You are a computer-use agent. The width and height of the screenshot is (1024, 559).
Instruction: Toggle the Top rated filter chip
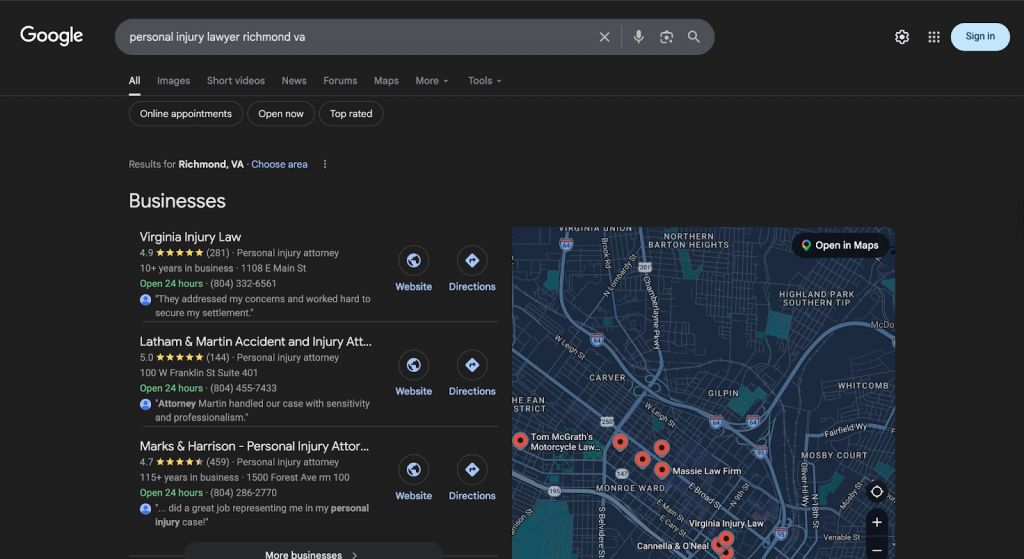pyautogui.click(x=351, y=114)
